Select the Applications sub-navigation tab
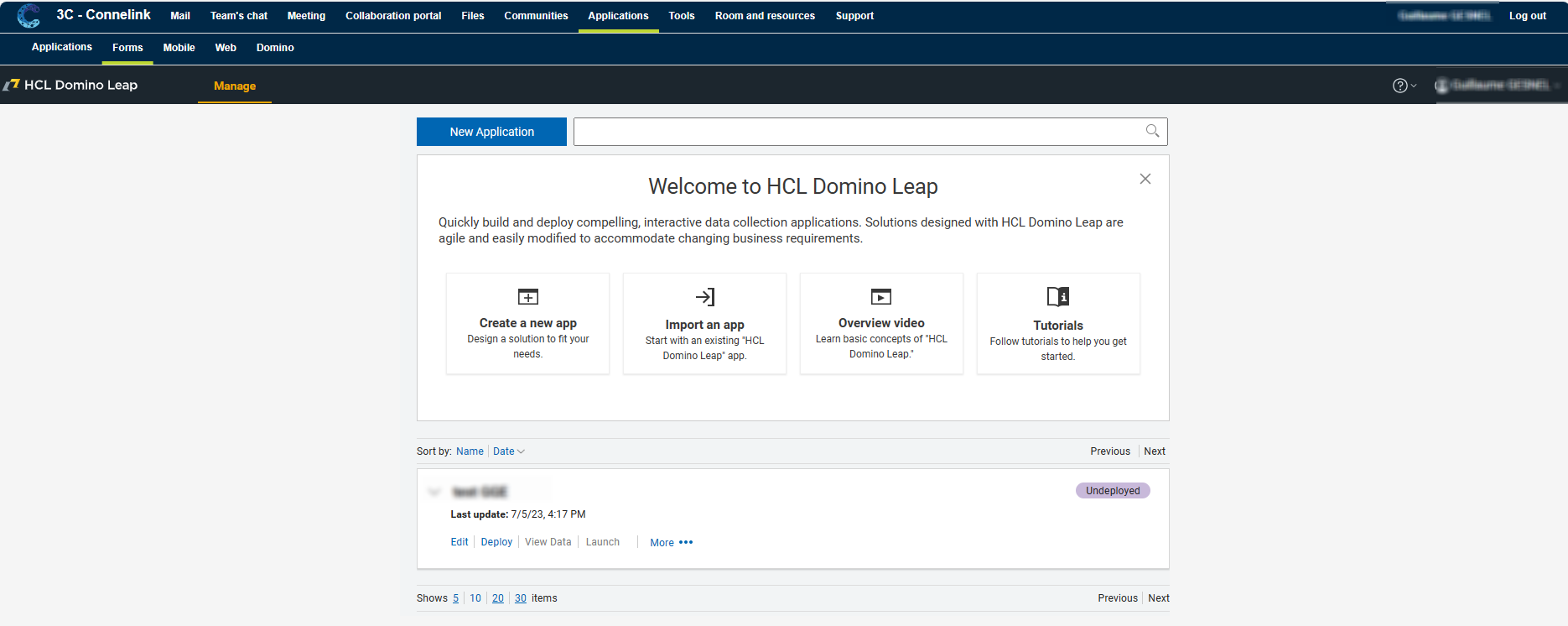This screenshot has height=626, width=1568. (x=62, y=47)
